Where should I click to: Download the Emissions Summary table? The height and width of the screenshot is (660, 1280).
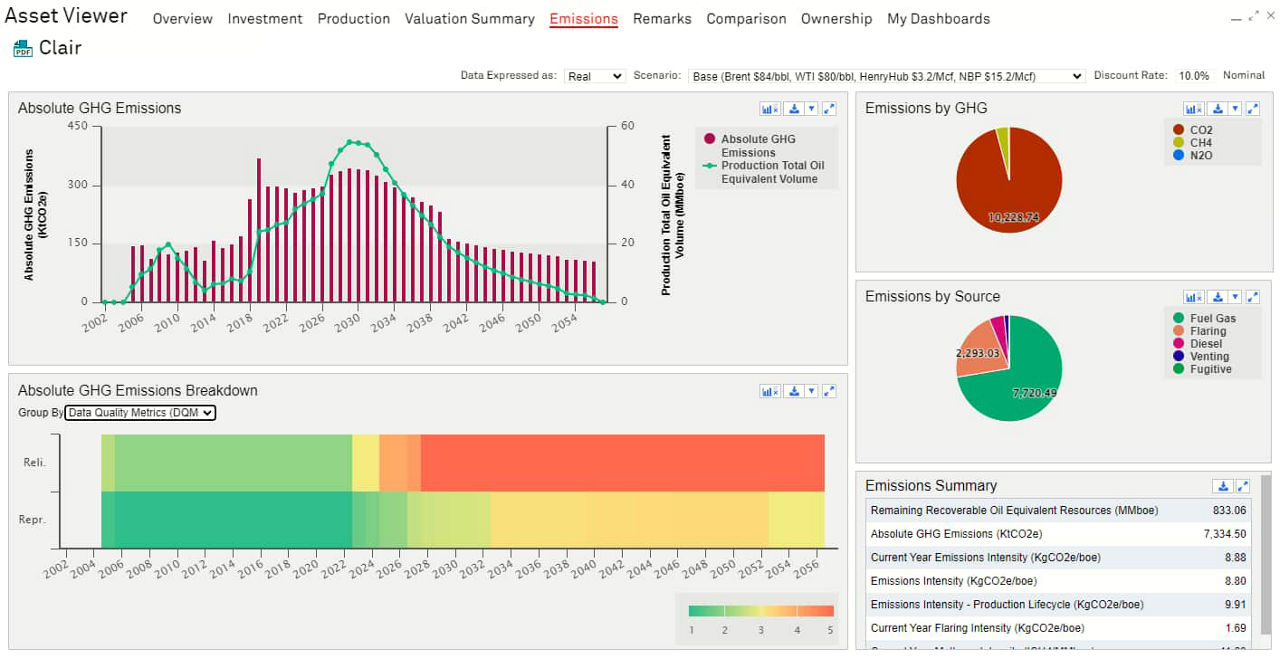click(x=1222, y=486)
